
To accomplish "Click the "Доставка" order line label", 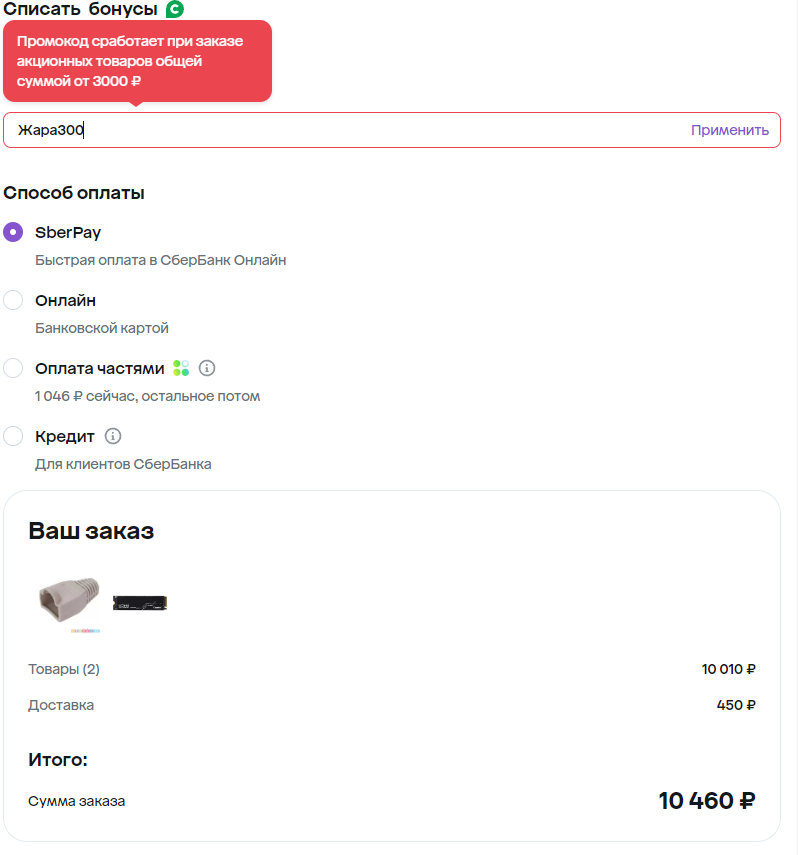I will [61, 705].
